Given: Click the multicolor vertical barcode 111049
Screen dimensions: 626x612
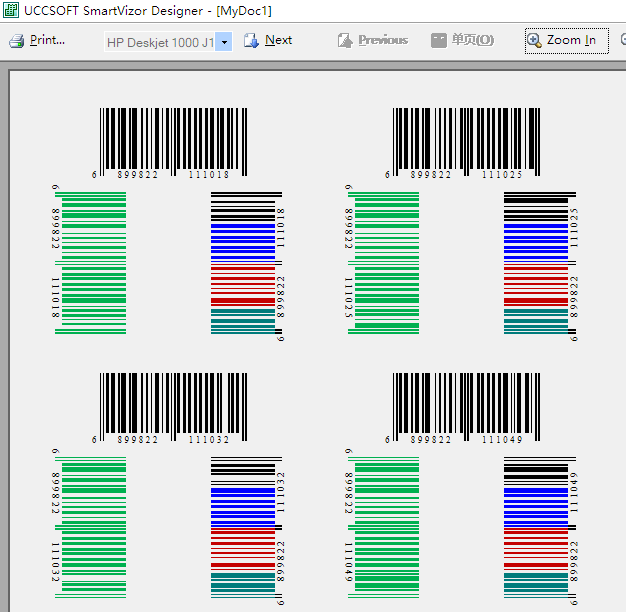Looking at the screenshot, I should point(541,531).
